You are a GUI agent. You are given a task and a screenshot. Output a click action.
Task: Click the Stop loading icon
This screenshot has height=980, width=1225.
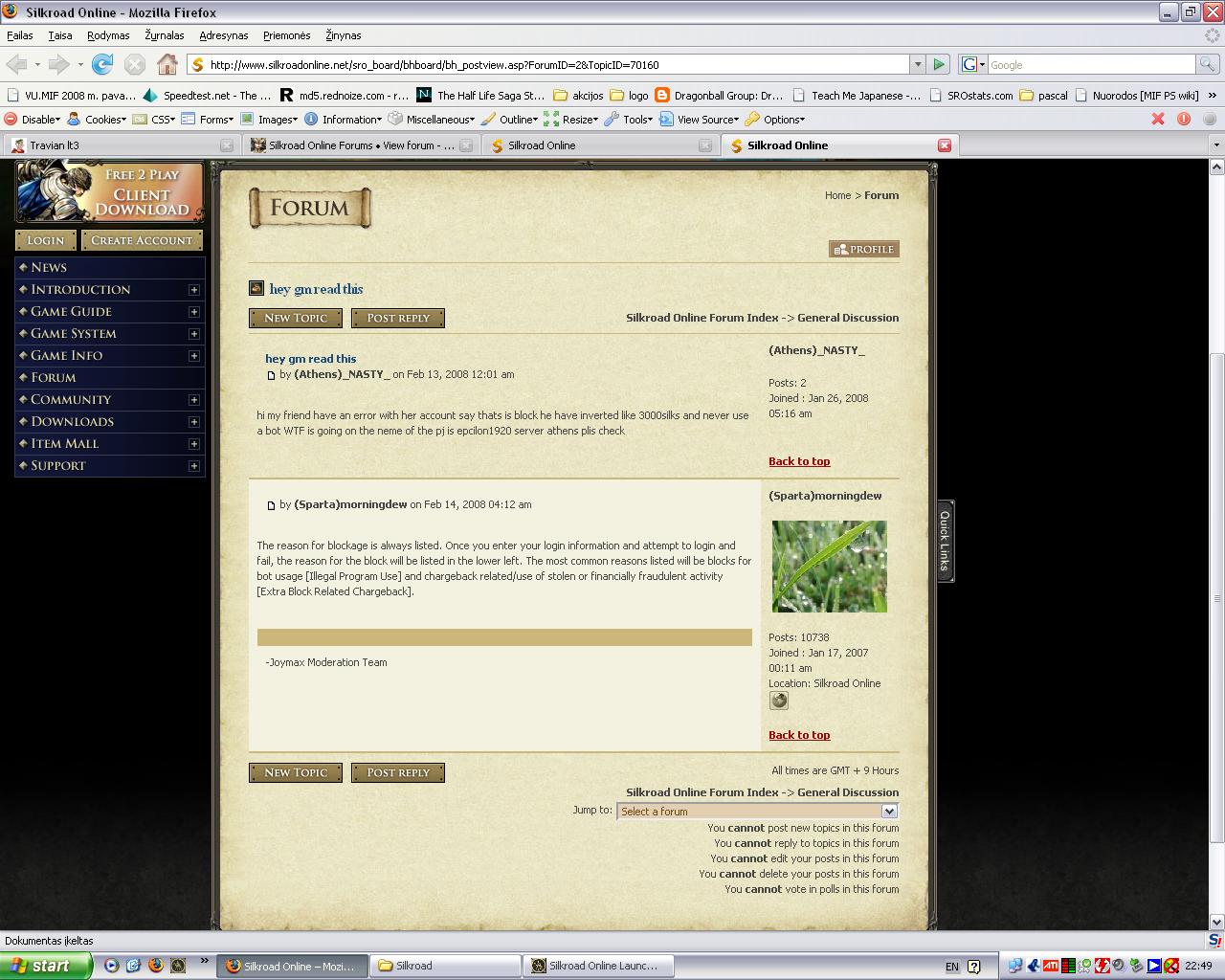pos(135,64)
